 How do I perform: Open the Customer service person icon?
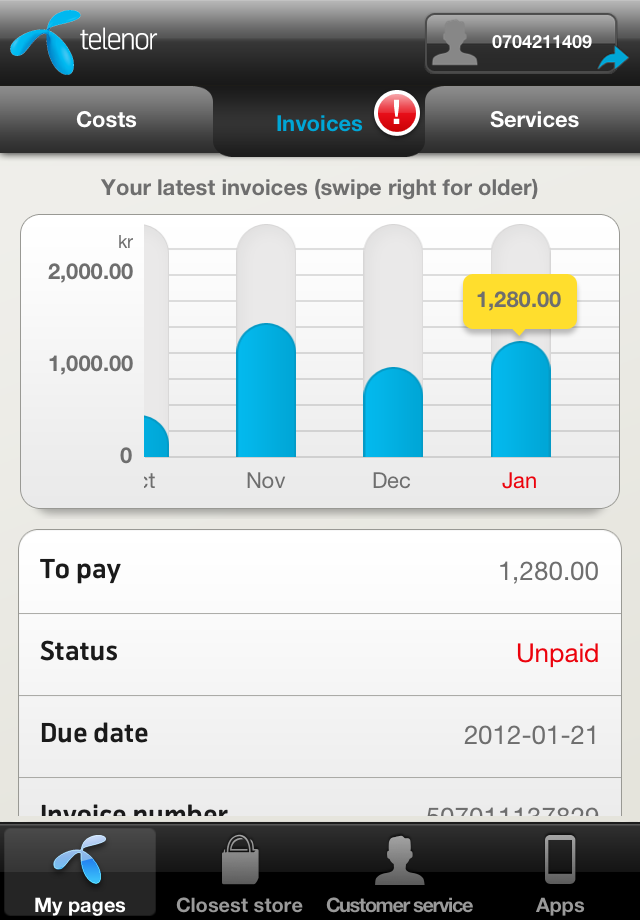tap(399, 859)
